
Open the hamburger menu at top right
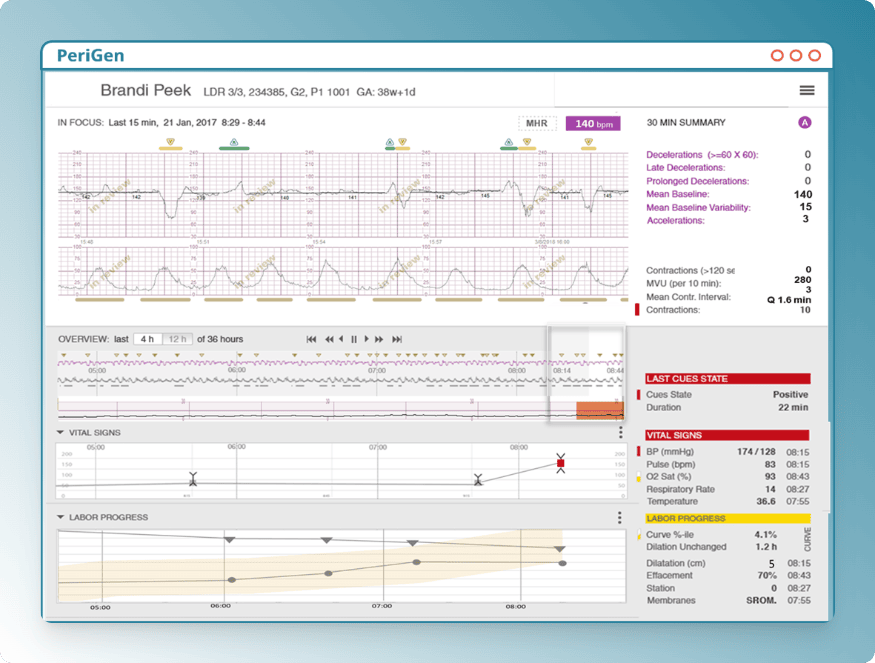pos(806,90)
